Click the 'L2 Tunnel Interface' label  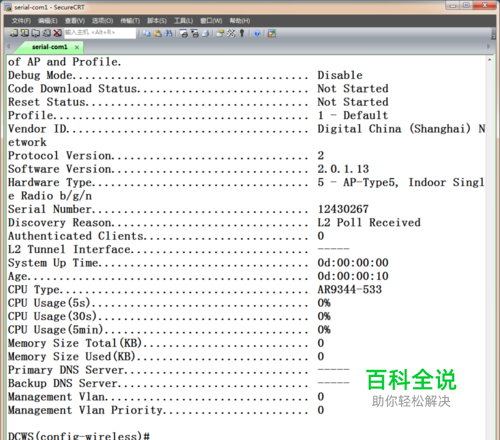tap(69, 249)
